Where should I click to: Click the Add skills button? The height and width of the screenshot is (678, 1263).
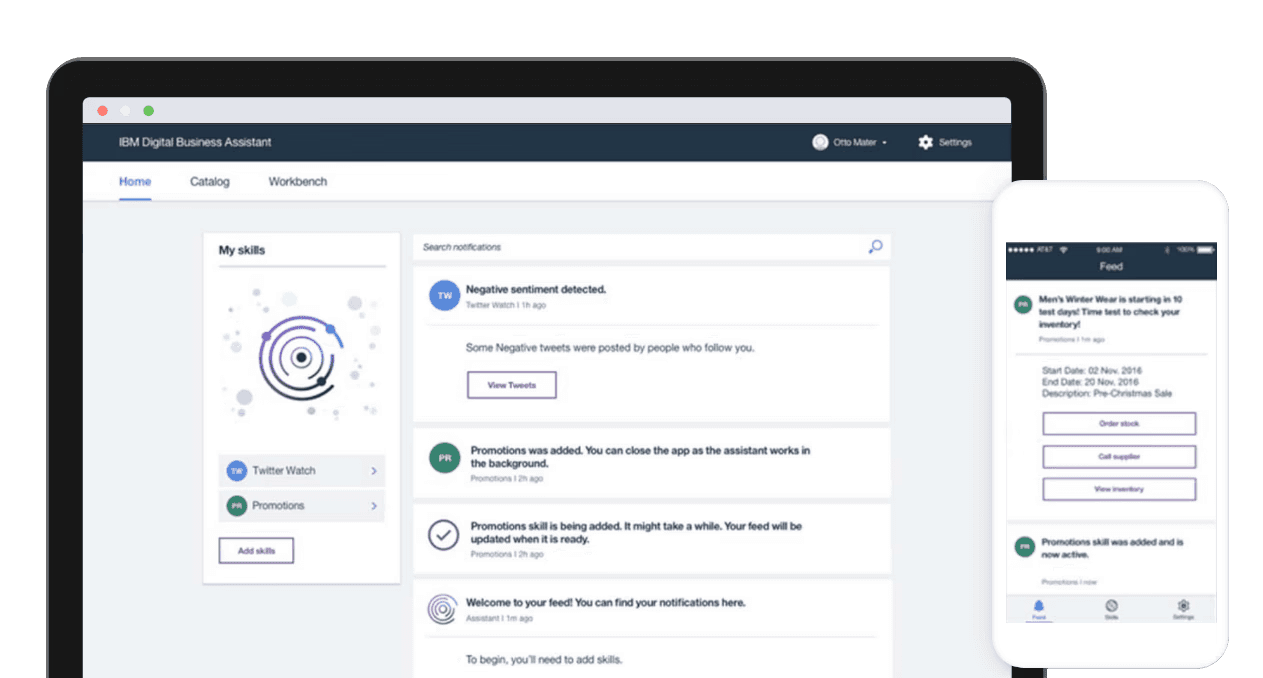[x=256, y=551]
